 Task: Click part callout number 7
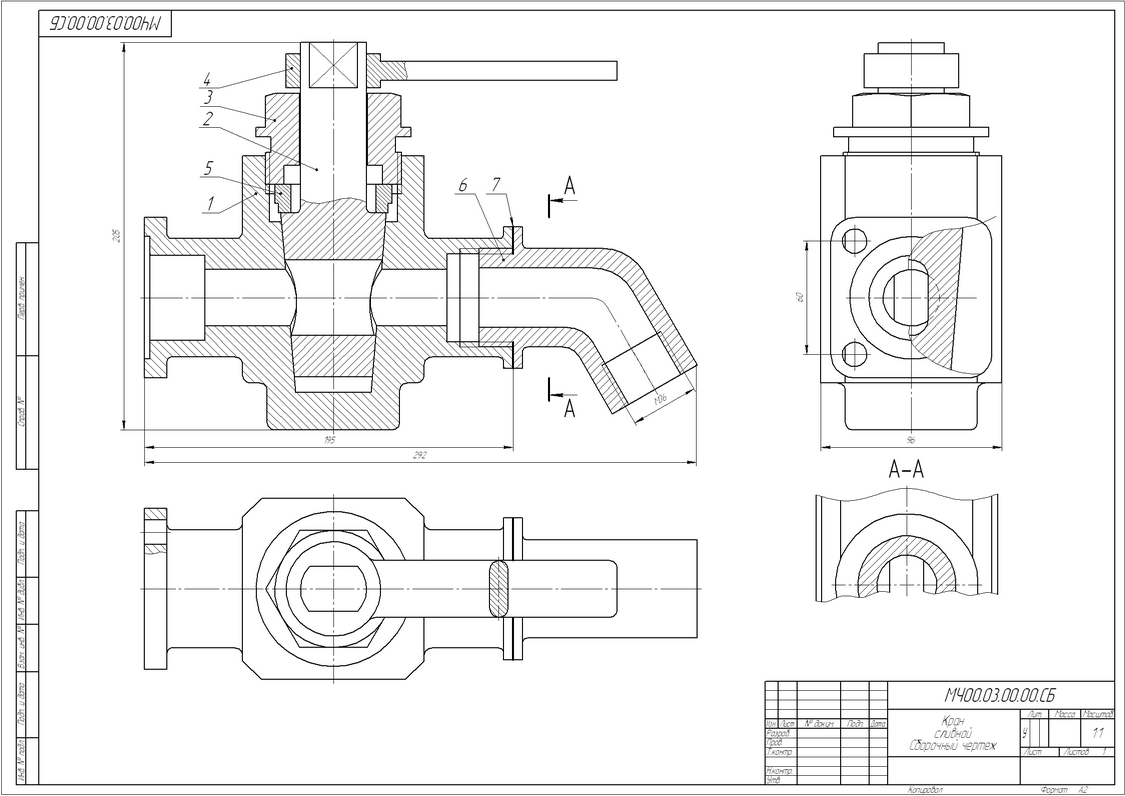(496, 184)
